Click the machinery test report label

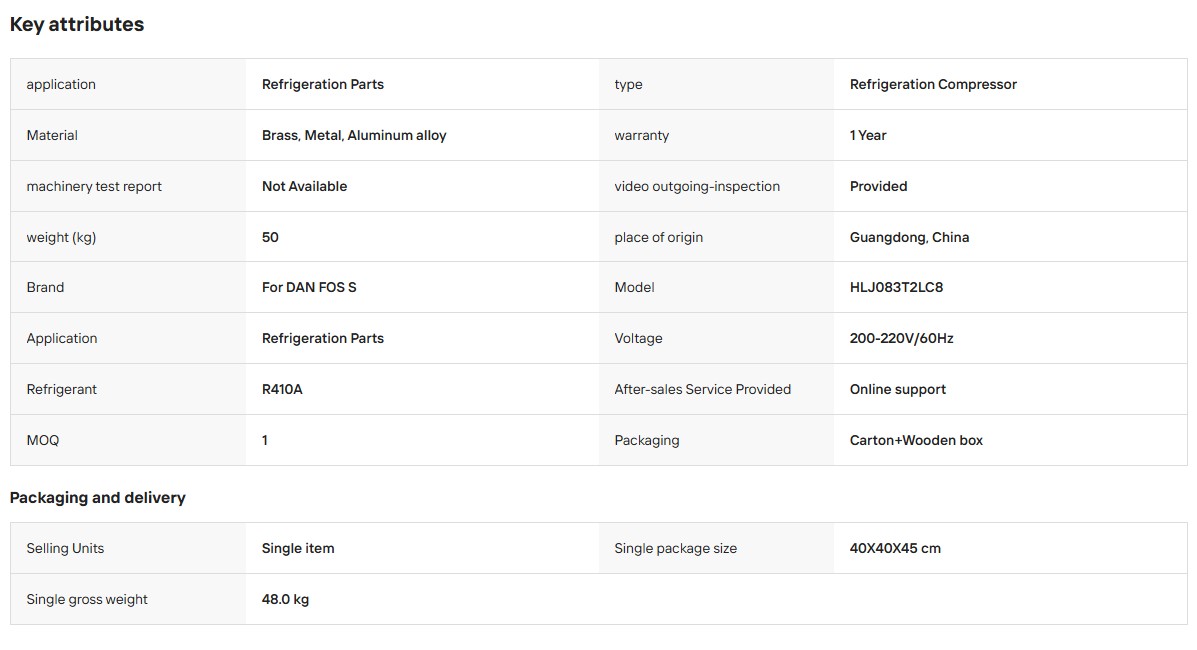point(94,186)
